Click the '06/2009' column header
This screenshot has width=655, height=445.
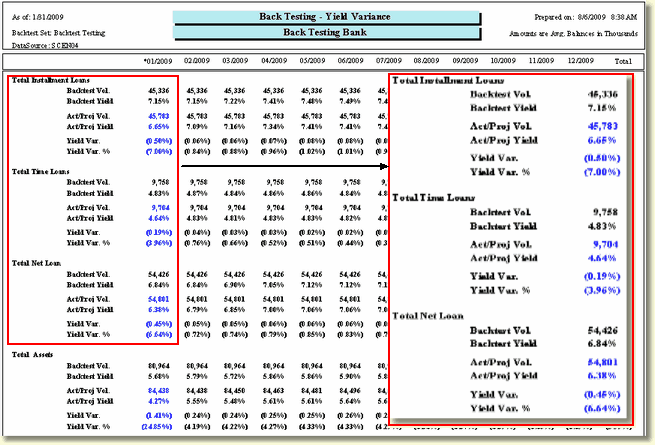350,61
